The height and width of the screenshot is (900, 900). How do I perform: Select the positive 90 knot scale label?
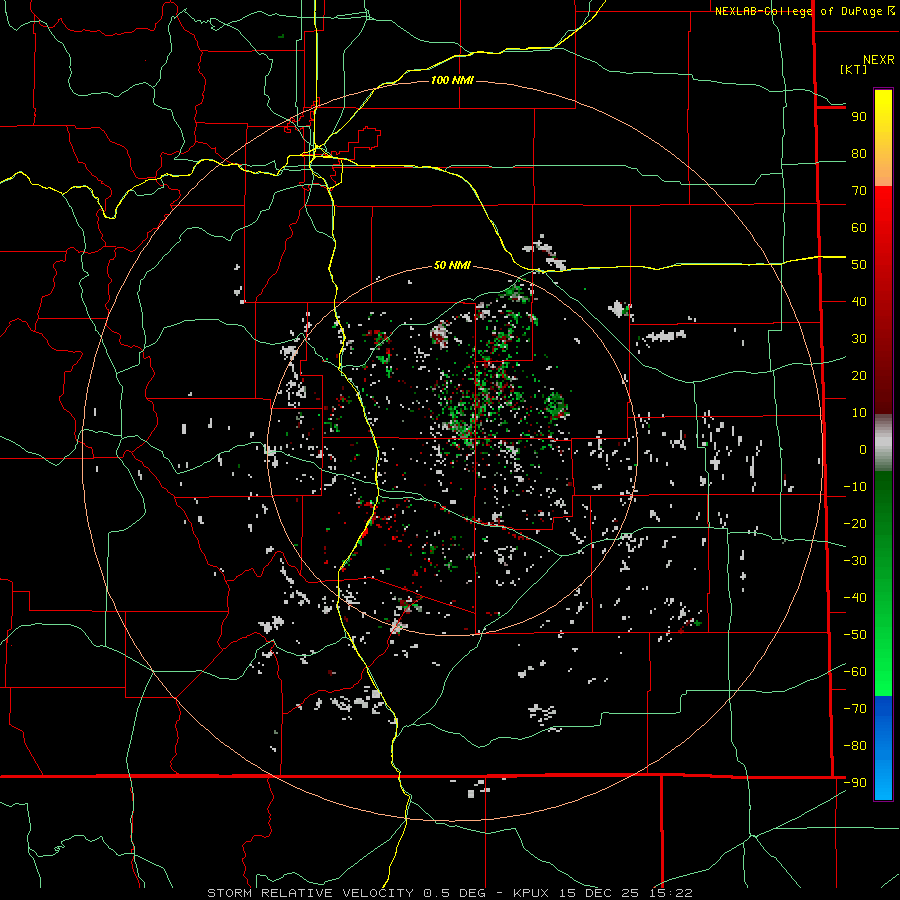click(x=859, y=117)
